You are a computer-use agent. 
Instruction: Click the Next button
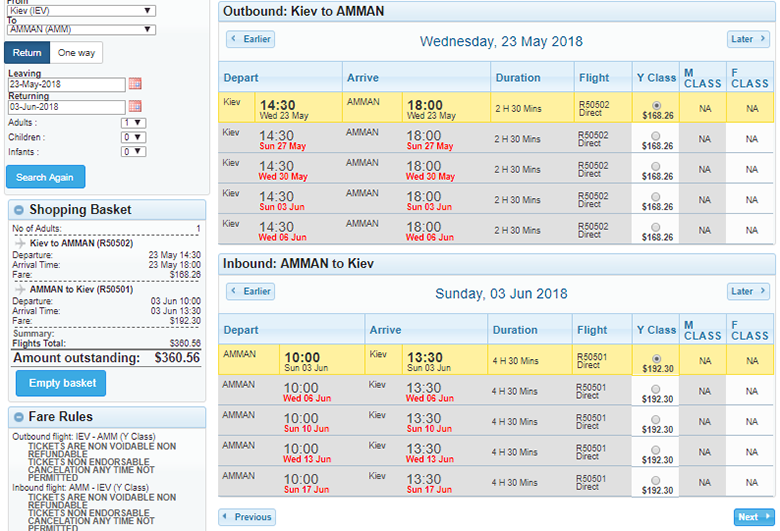click(750, 517)
